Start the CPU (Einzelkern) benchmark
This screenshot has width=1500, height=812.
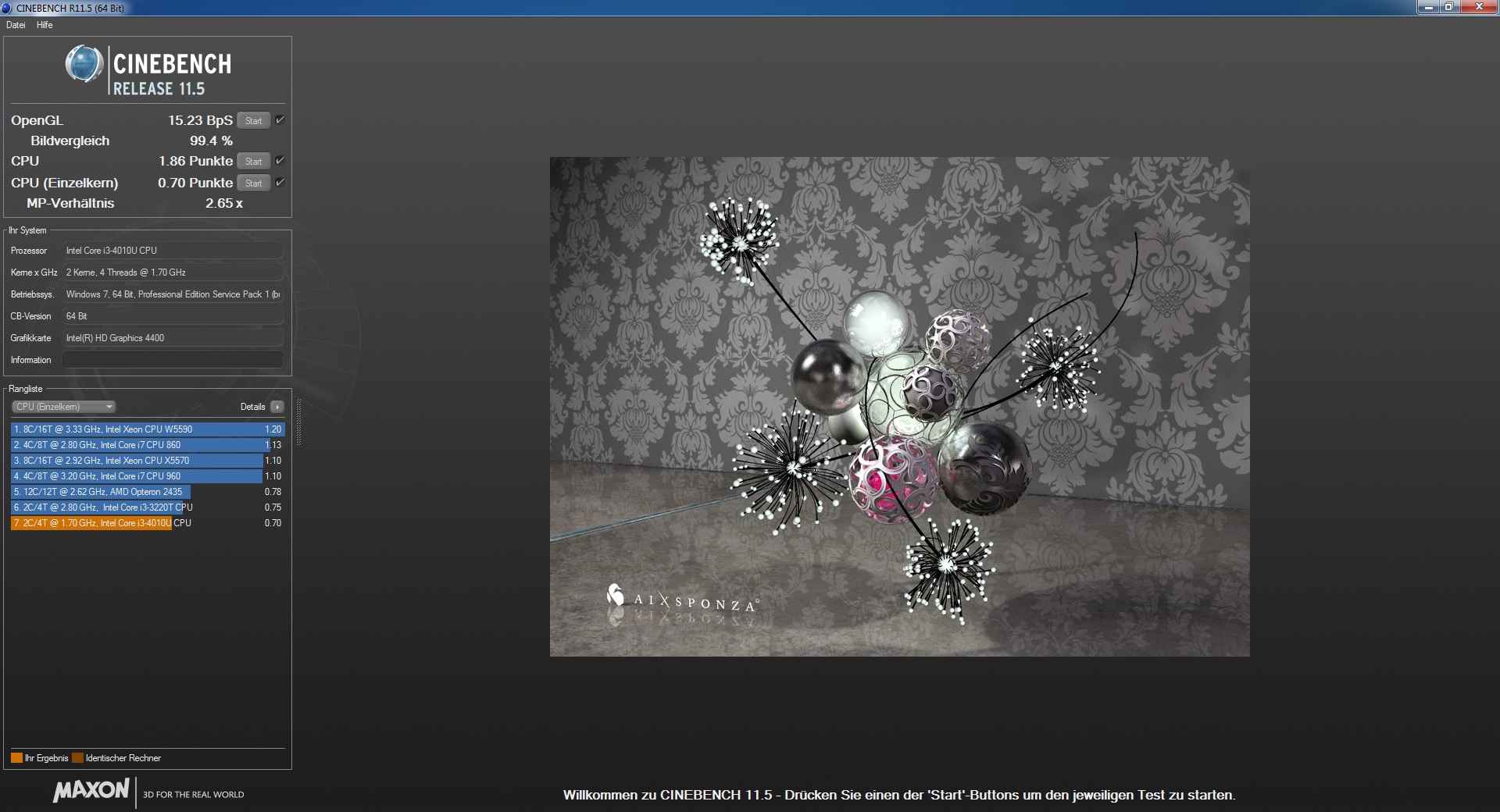(253, 183)
